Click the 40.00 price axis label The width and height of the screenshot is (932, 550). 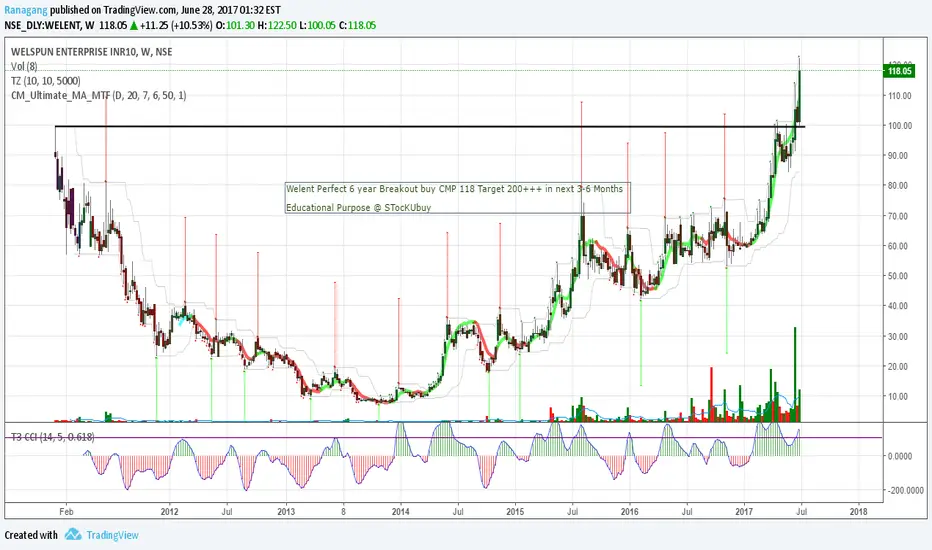[x=898, y=306]
